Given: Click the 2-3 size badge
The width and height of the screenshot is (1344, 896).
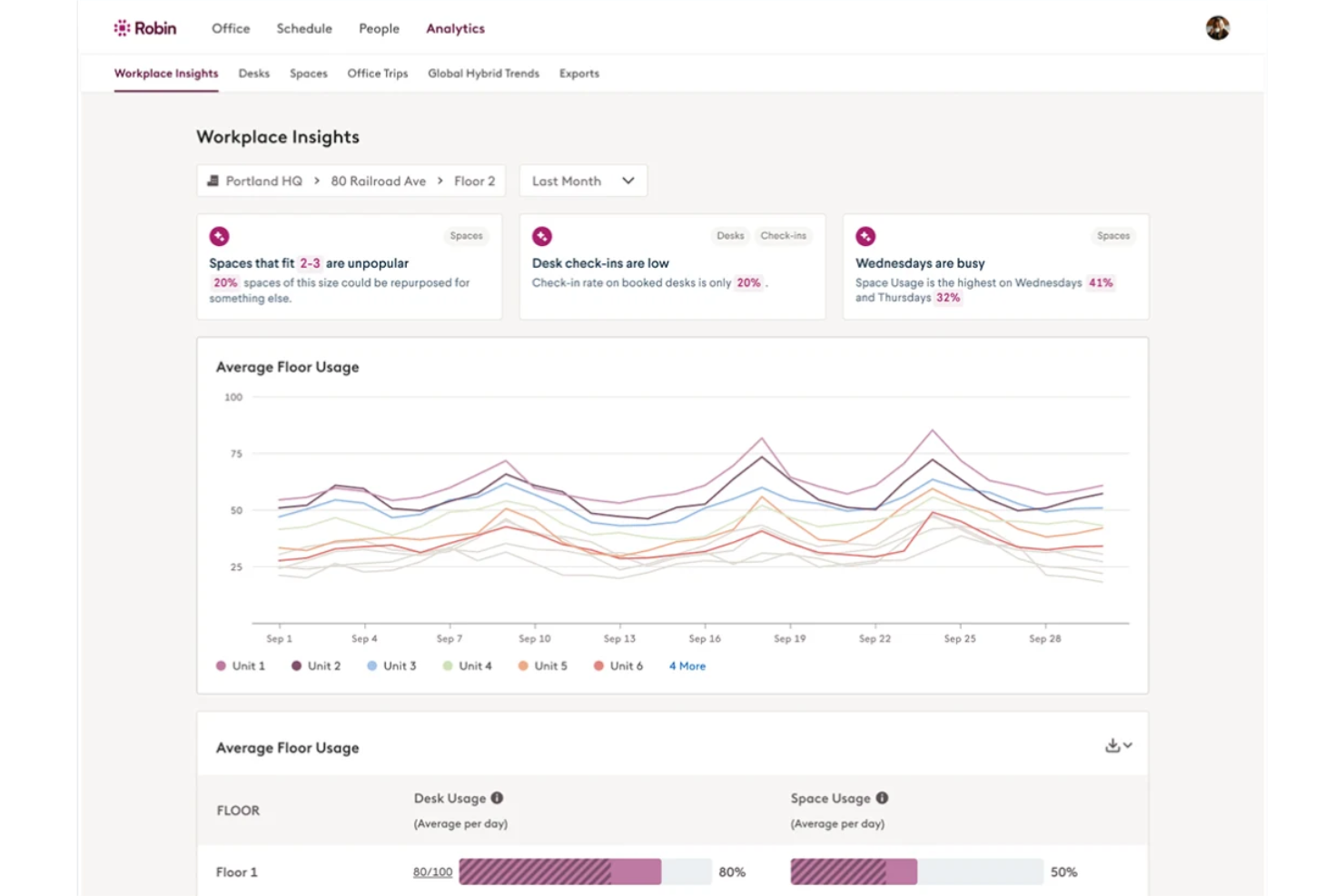Looking at the screenshot, I should [x=311, y=263].
